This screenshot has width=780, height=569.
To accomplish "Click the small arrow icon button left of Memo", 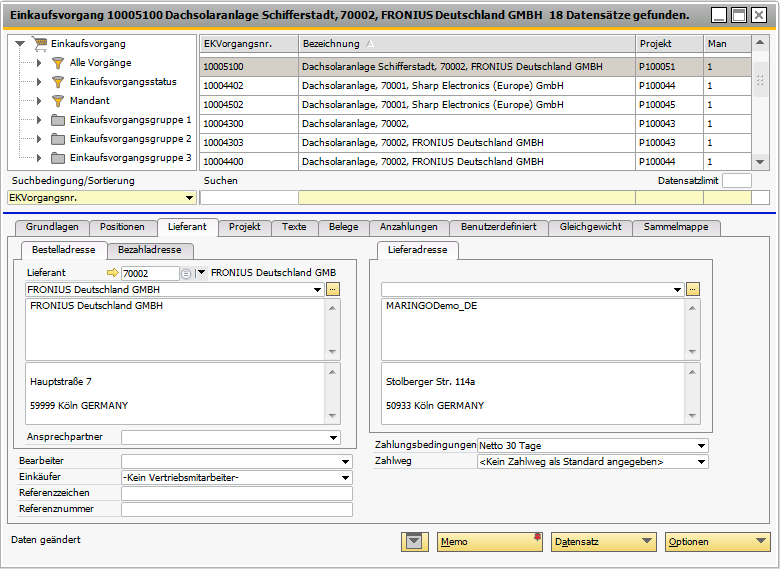I will (415, 542).
